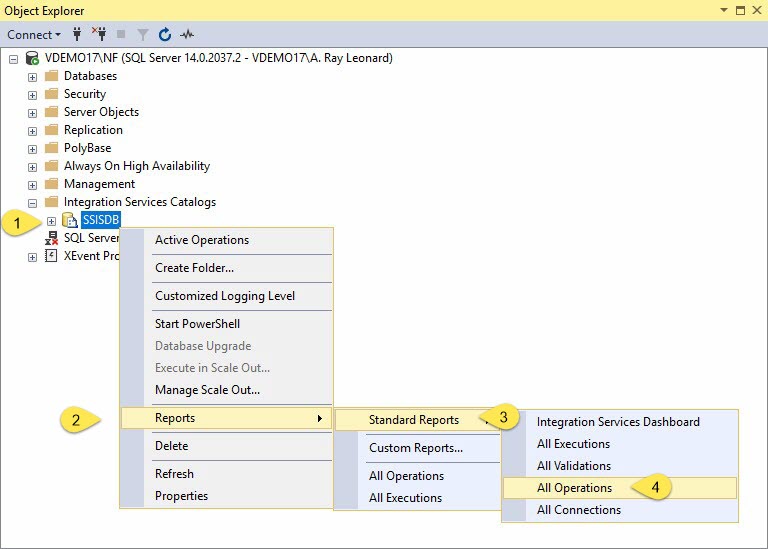Select the PolyBase tree label
768x549 pixels.
point(87,148)
